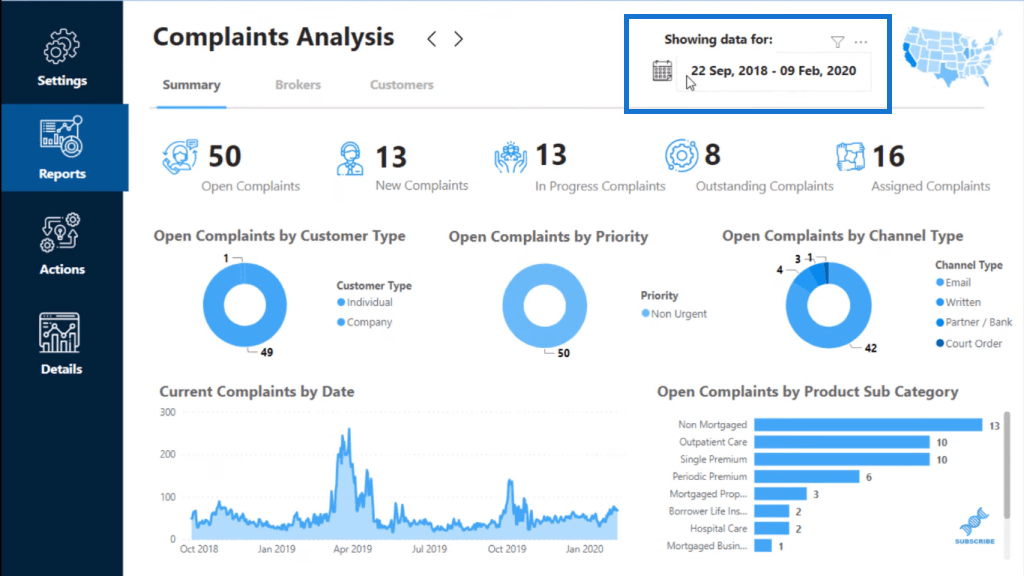Switch to the Customers tab
This screenshot has height=576, width=1024.
click(402, 85)
